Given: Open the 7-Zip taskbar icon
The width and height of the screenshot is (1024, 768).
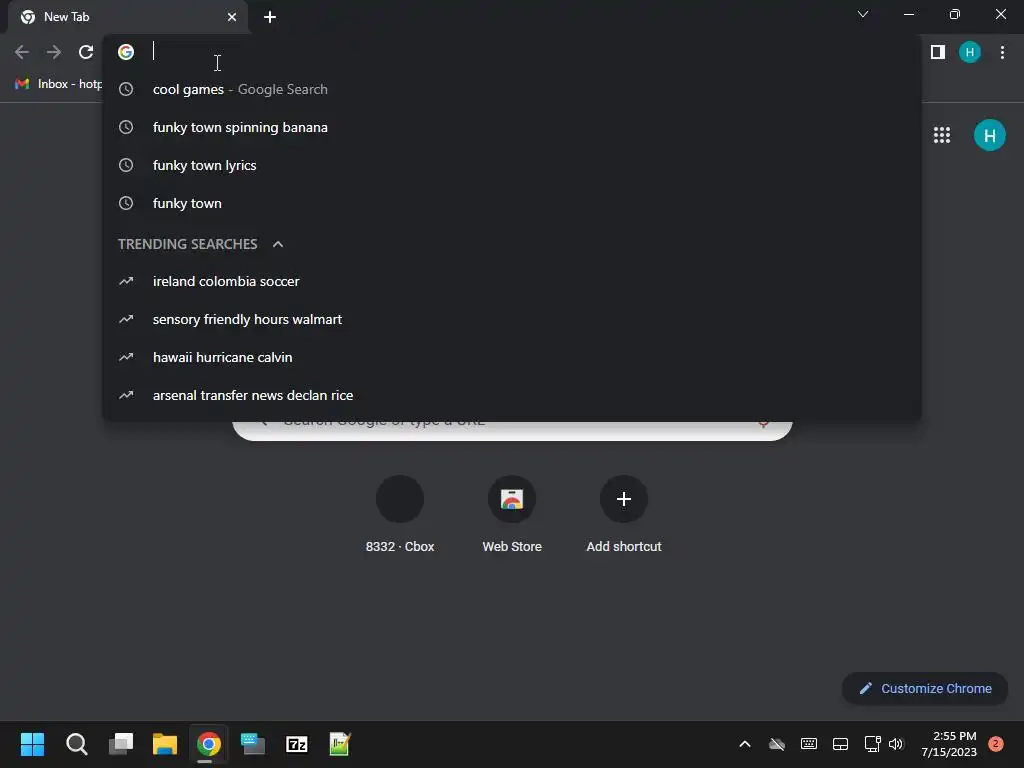Looking at the screenshot, I should pos(296,744).
